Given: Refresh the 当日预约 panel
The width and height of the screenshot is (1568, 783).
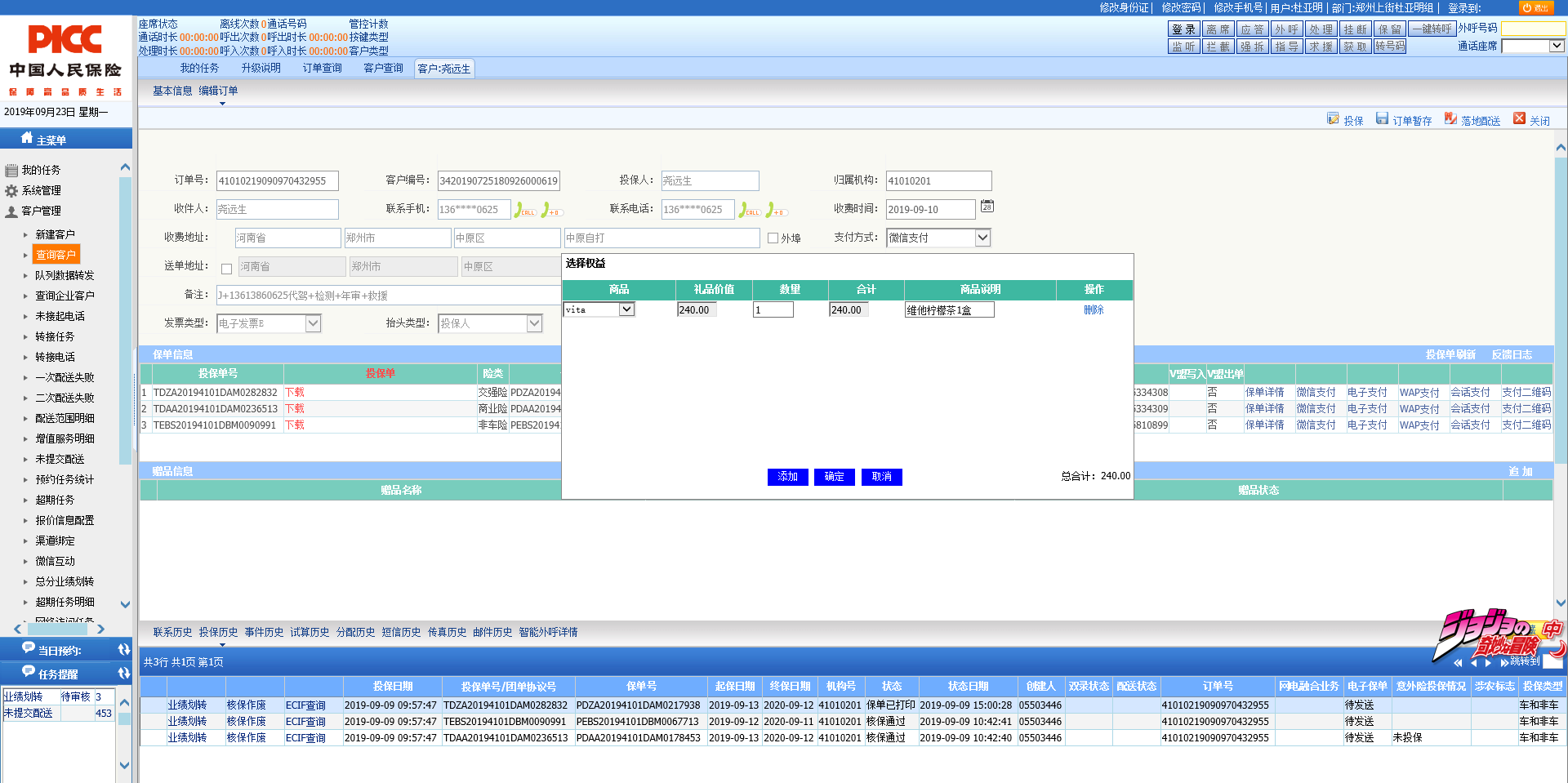Looking at the screenshot, I should 124,650.
